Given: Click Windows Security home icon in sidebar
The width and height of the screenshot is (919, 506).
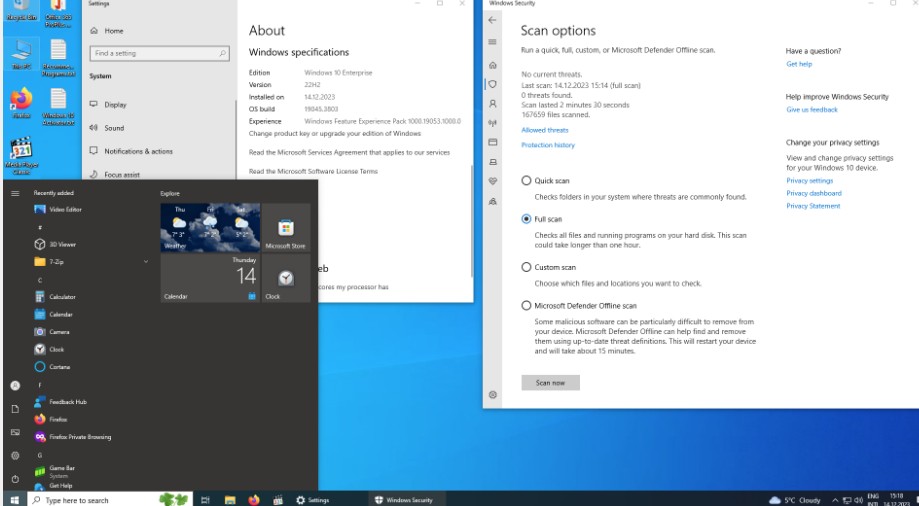Looking at the screenshot, I should click(x=492, y=65).
